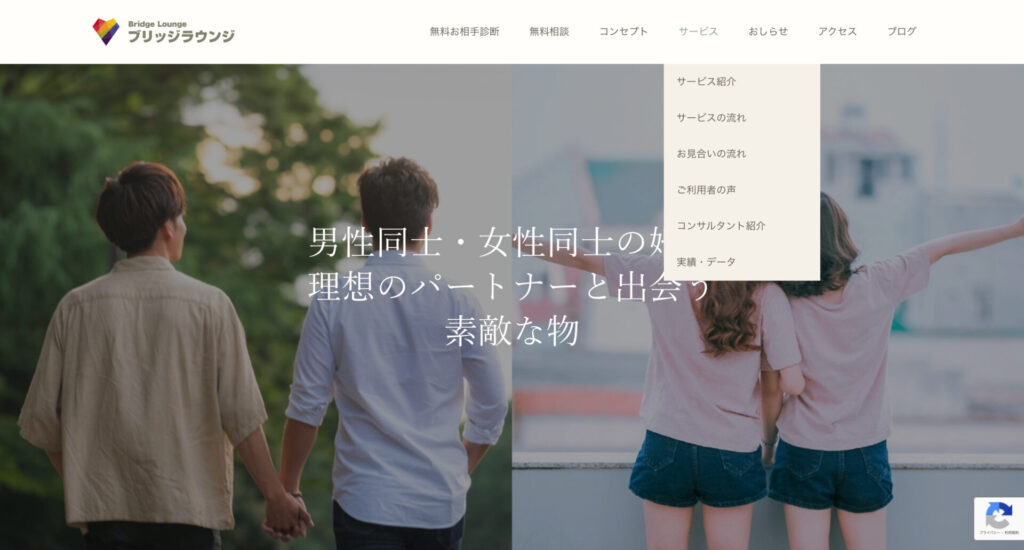Click the ブリッジラウンジ logo text
The width and height of the screenshot is (1024, 550).
(181, 36)
